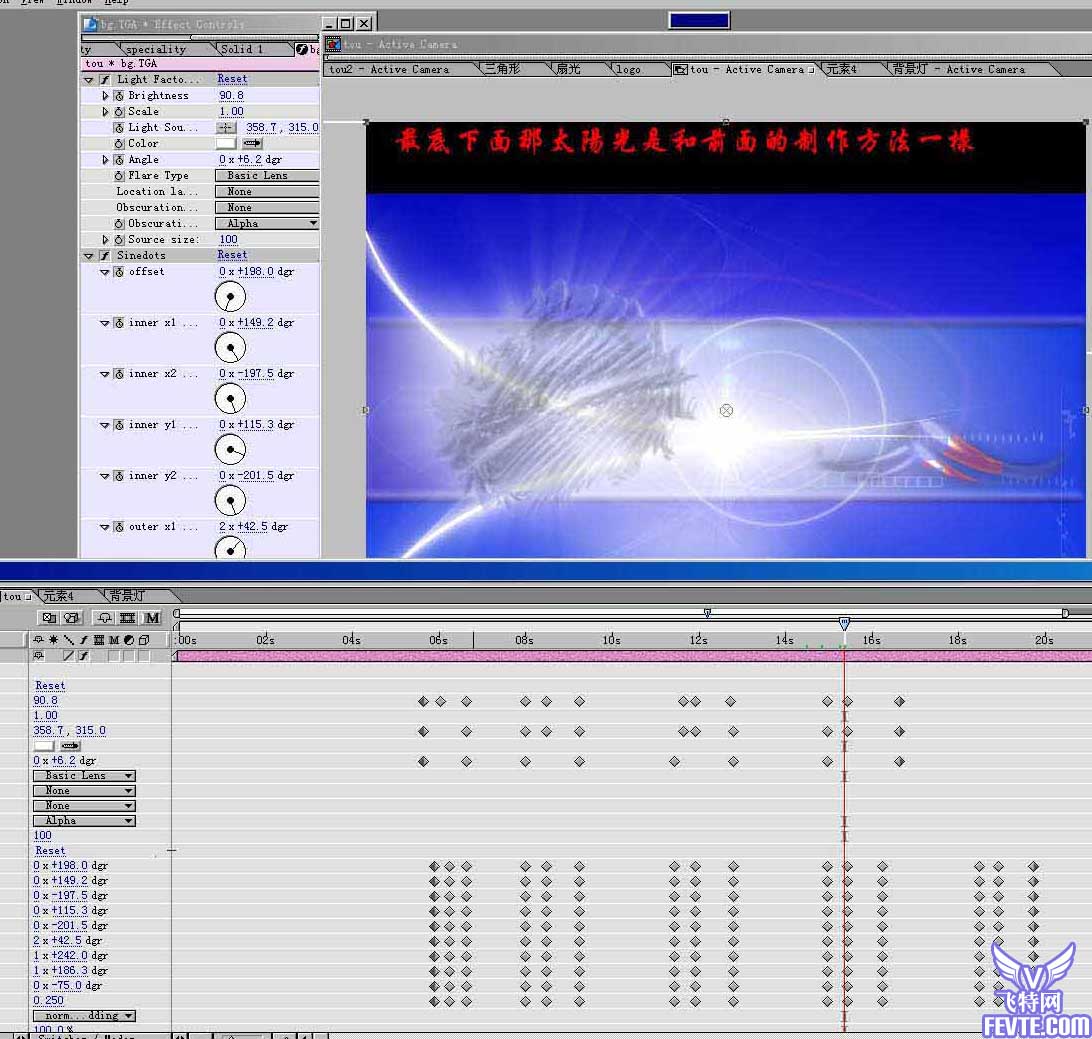Expand the Brightness property
Viewport: 1092px width, 1039px height.
[x=105, y=95]
